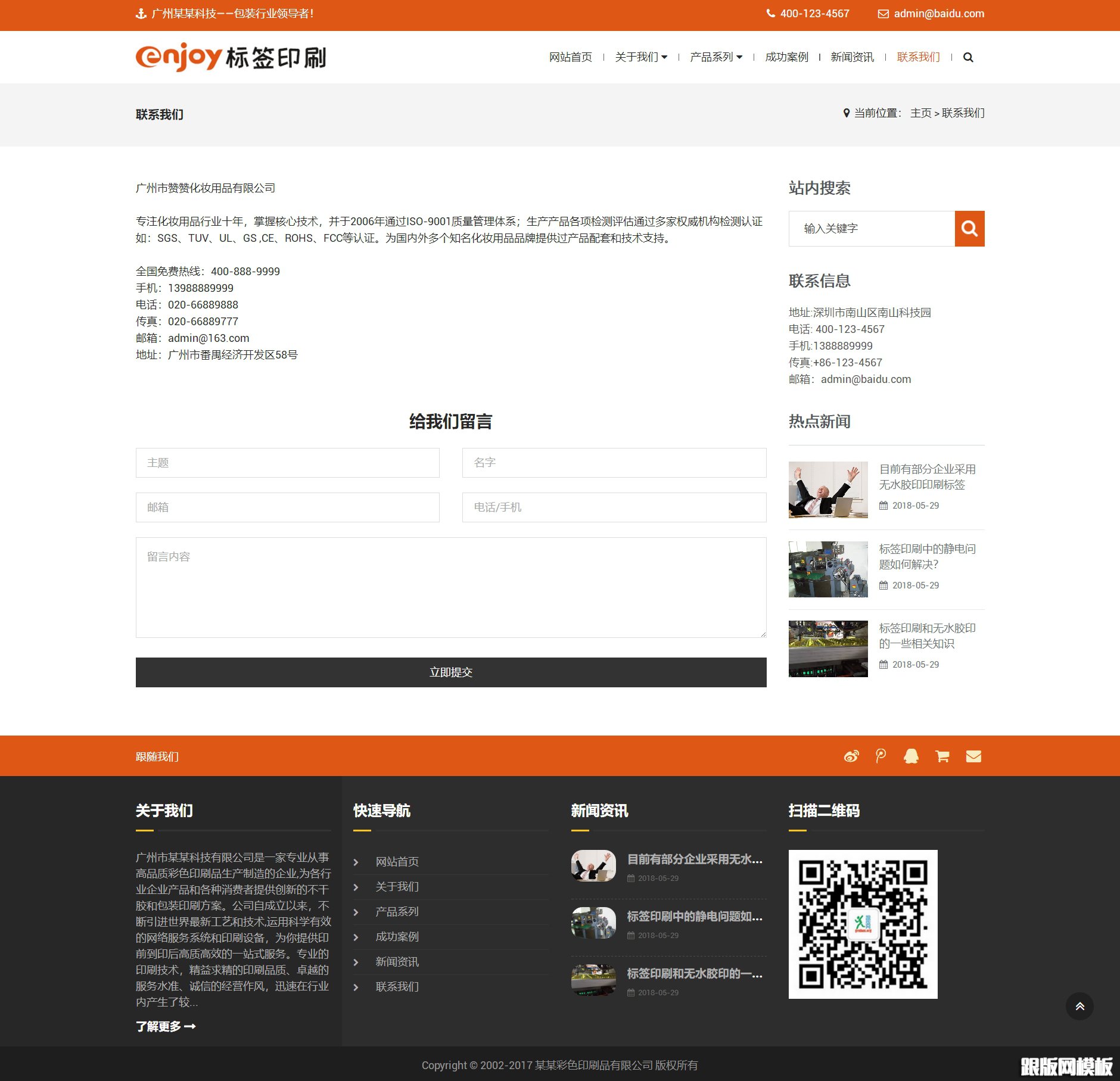Image resolution: width=1120 pixels, height=1081 pixels.
Task: Click the QQ icon in the footer
Action: (x=911, y=756)
